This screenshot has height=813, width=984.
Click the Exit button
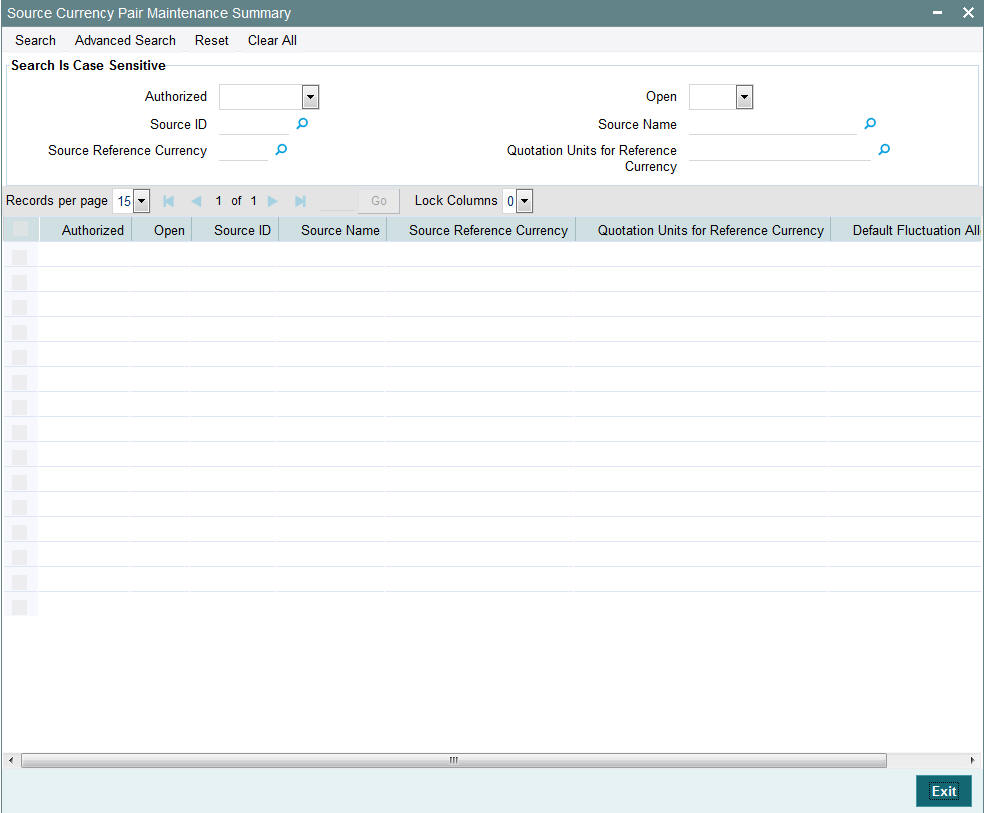[944, 791]
